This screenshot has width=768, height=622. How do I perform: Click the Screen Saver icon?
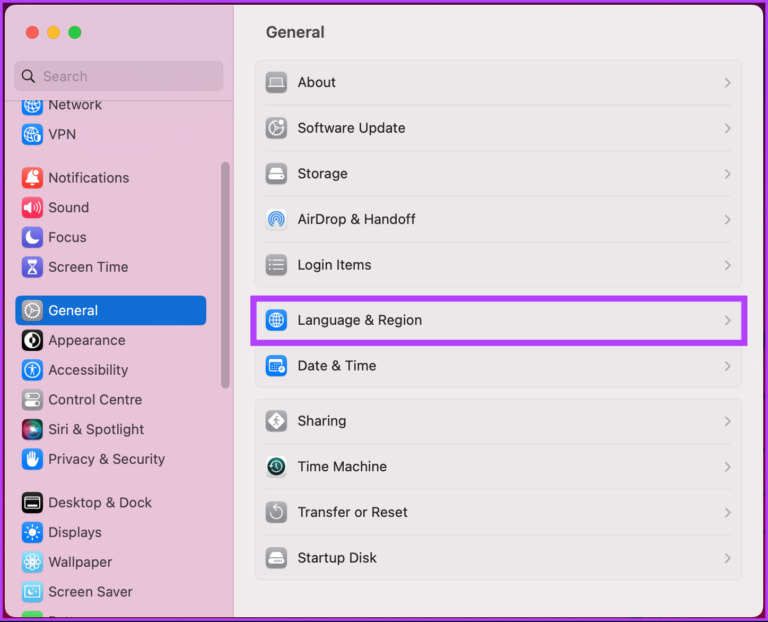click(x=32, y=592)
